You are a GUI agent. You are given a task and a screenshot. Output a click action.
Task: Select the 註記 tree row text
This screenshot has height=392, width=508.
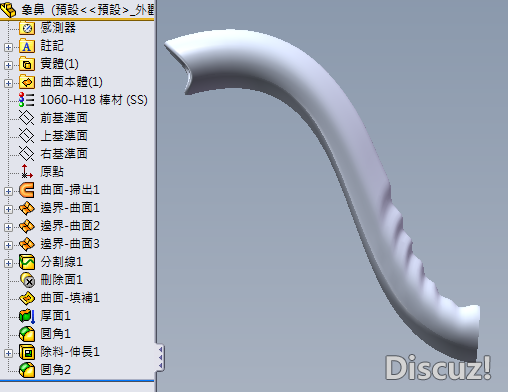[x=52, y=46]
